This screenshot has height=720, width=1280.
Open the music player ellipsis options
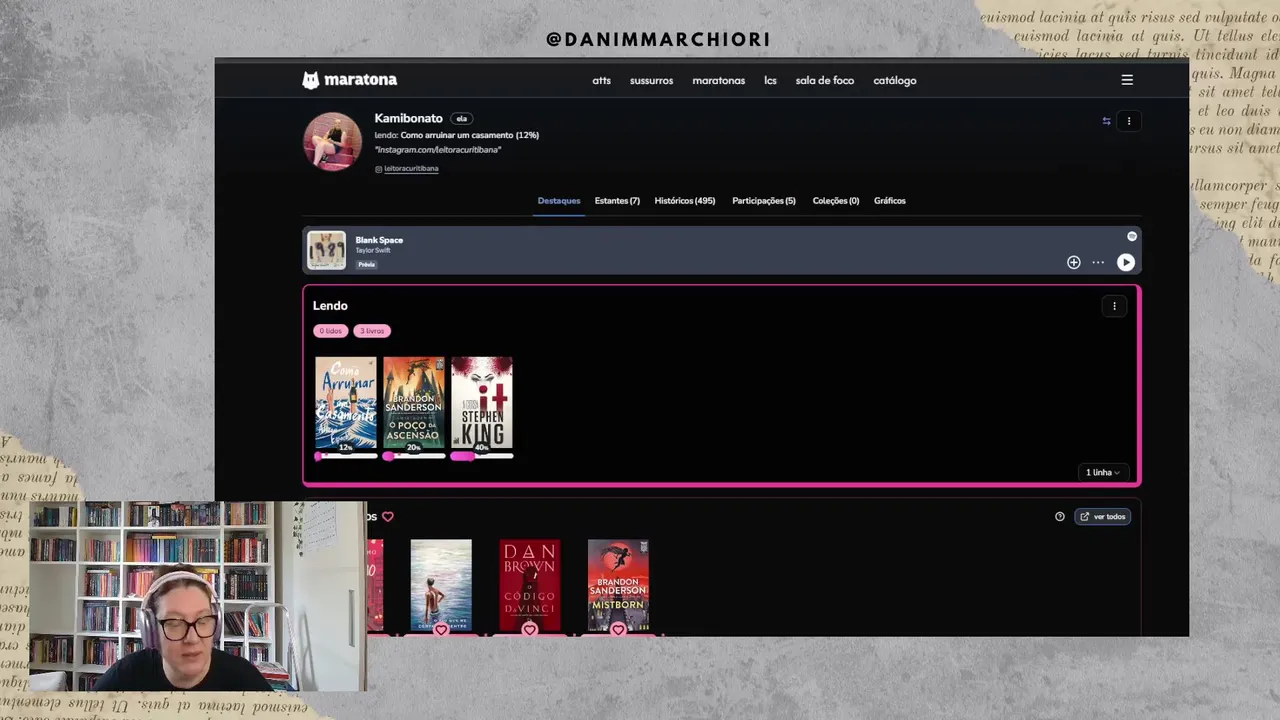pyautogui.click(x=1098, y=262)
